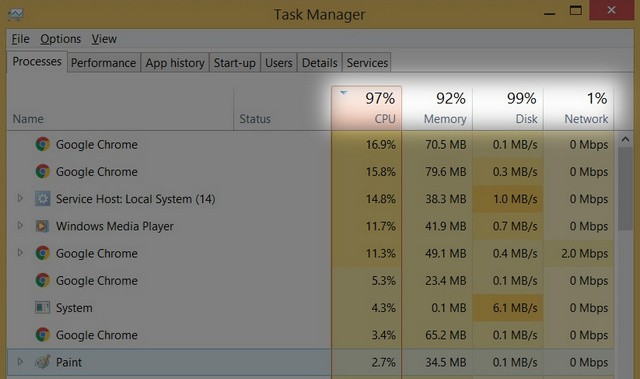Sort processes by Memory column
This screenshot has width=640, height=379.
click(x=437, y=108)
